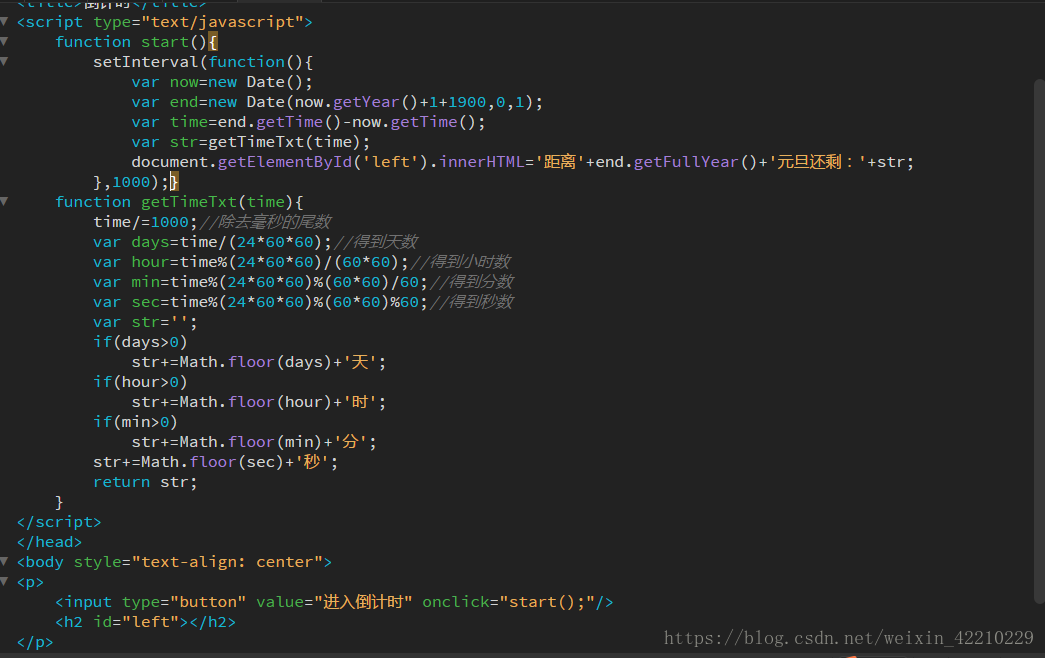Click "str+=Math.floor(days)+'天';" line
1045x658 pixels.
point(259,362)
